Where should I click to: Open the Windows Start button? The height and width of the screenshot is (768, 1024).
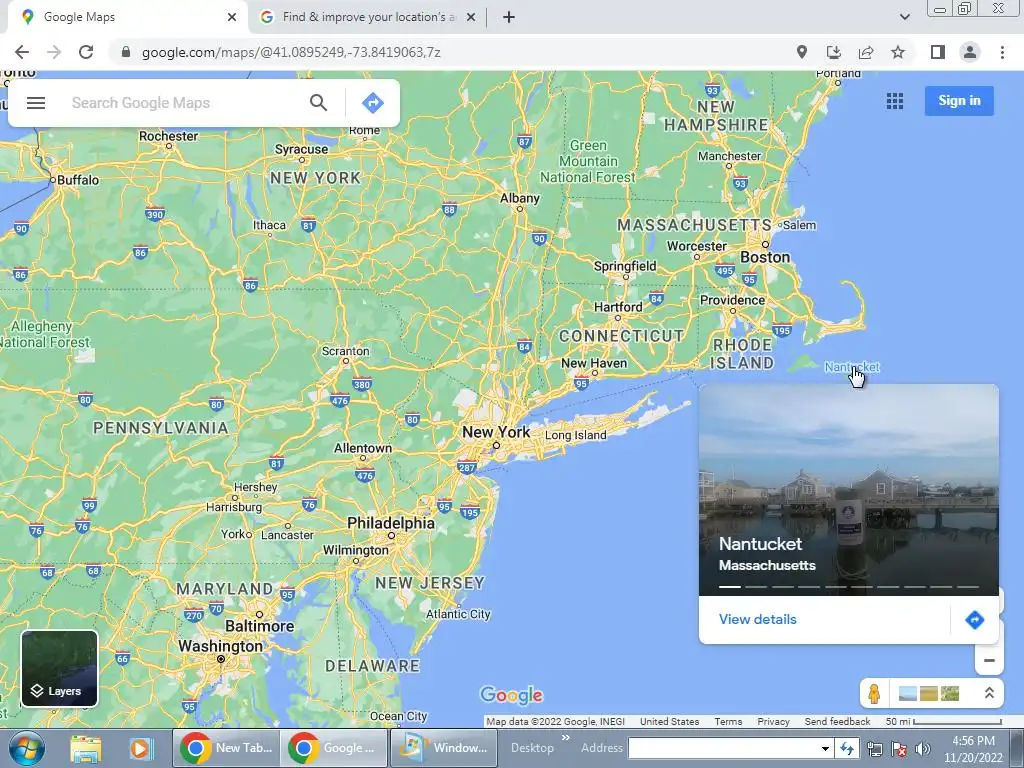[26, 748]
